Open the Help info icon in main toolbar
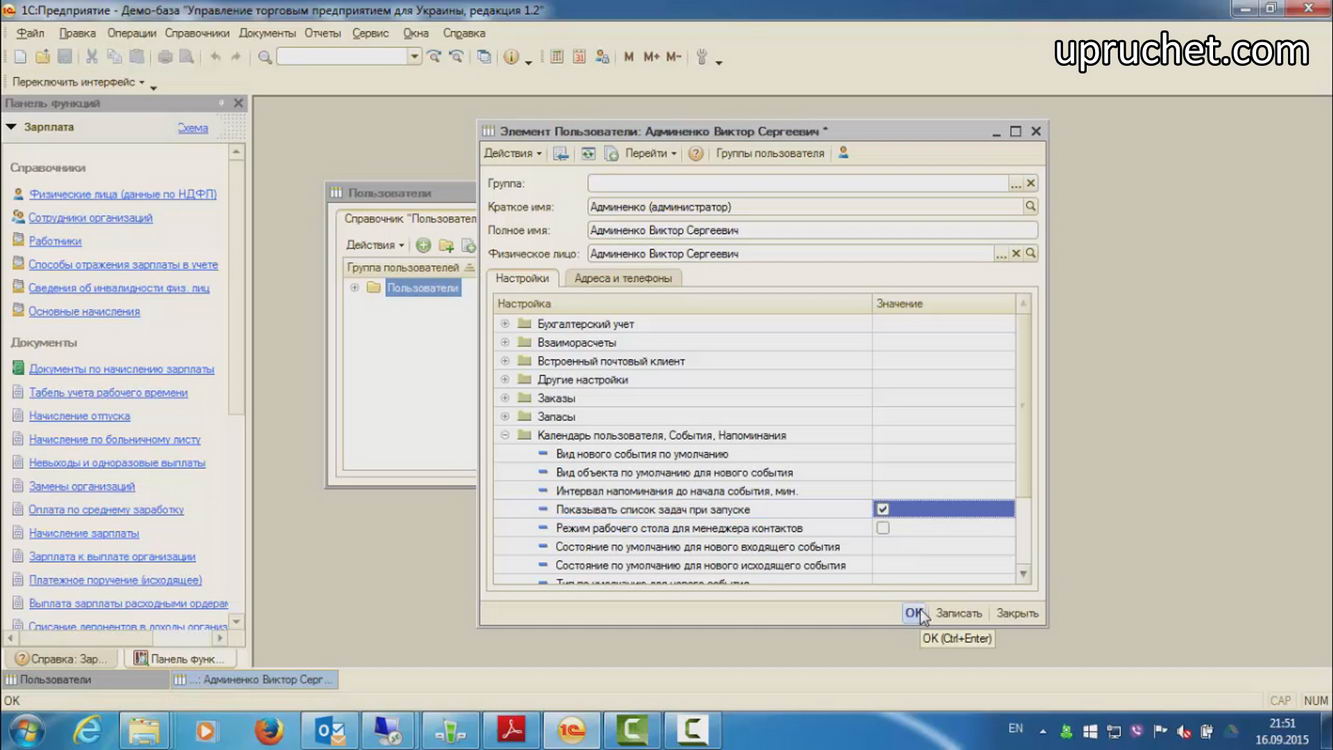The width and height of the screenshot is (1333, 750). (511, 57)
